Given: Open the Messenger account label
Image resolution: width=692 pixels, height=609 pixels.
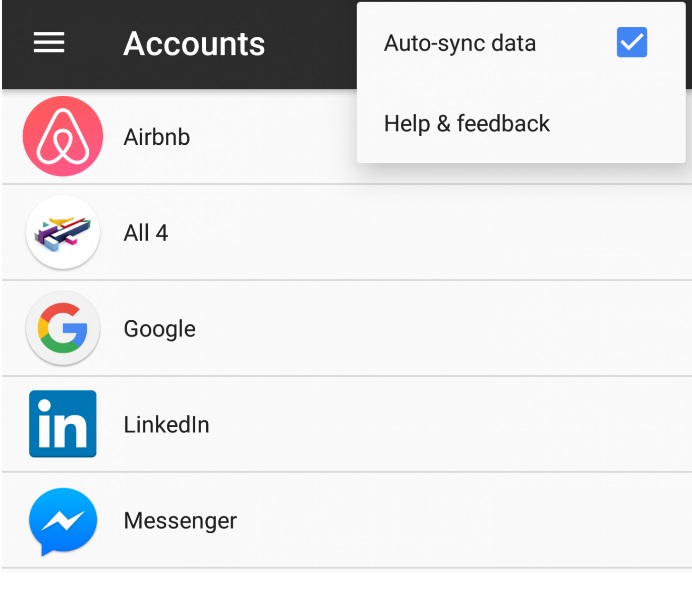Looking at the screenshot, I should click(180, 521).
